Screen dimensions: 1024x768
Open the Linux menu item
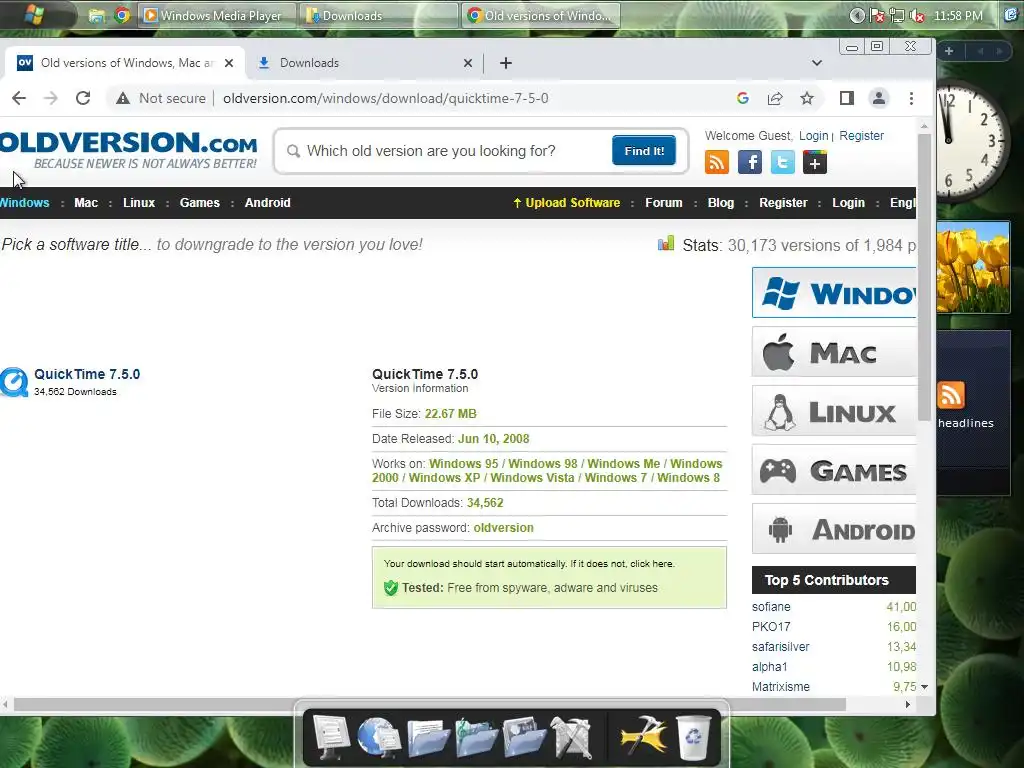(x=139, y=202)
